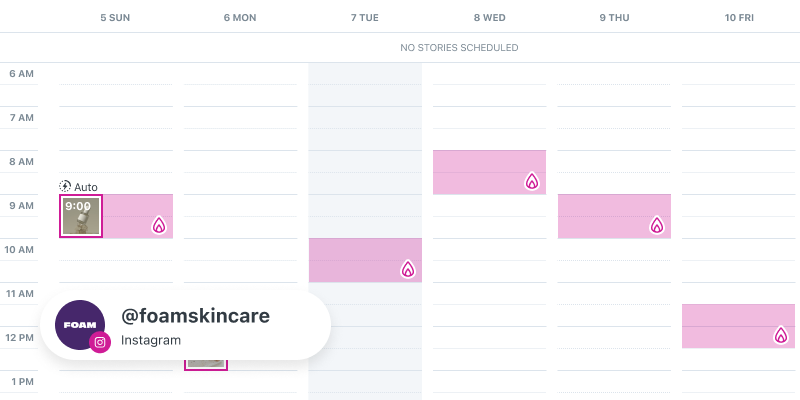Open the partially hidden post thumbnail on Monday
Screen dimensions: 800x400
click(x=206, y=364)
